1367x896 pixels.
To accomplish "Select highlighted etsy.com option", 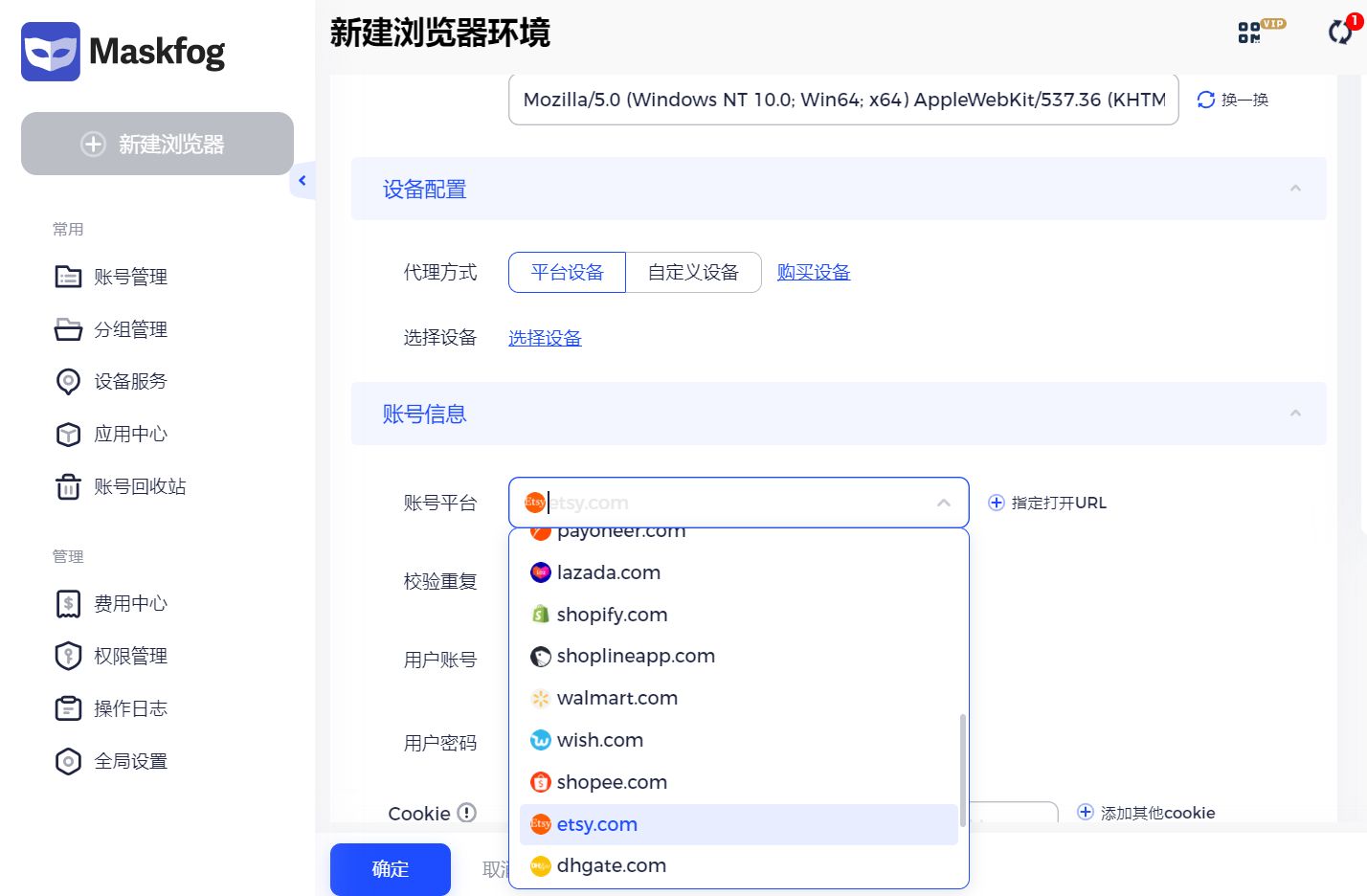I will coord(738,824).
